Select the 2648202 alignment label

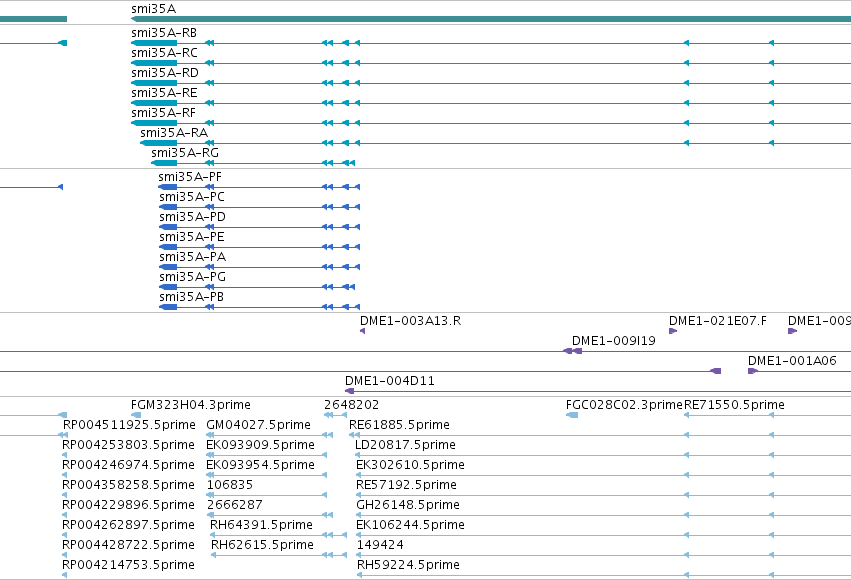pyautogui.click(x=352, y=405)
